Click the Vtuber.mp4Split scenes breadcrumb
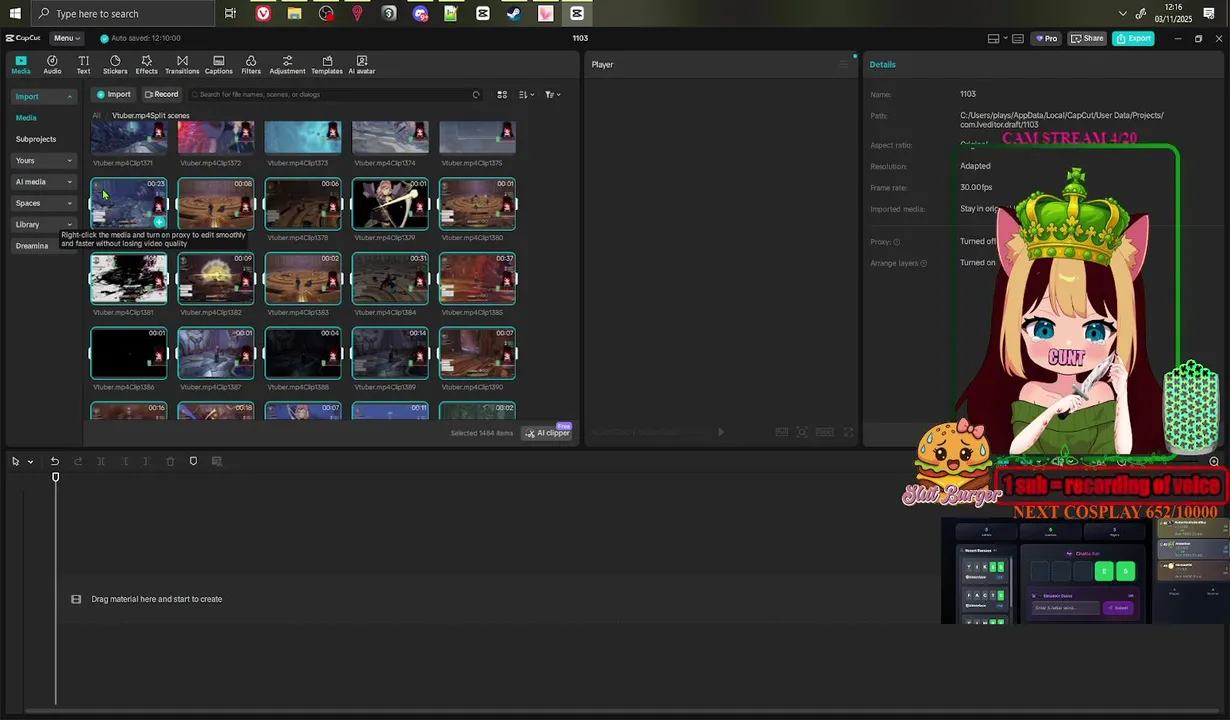The width and height of the screenshot is (1230, 720). coord(151,115)
